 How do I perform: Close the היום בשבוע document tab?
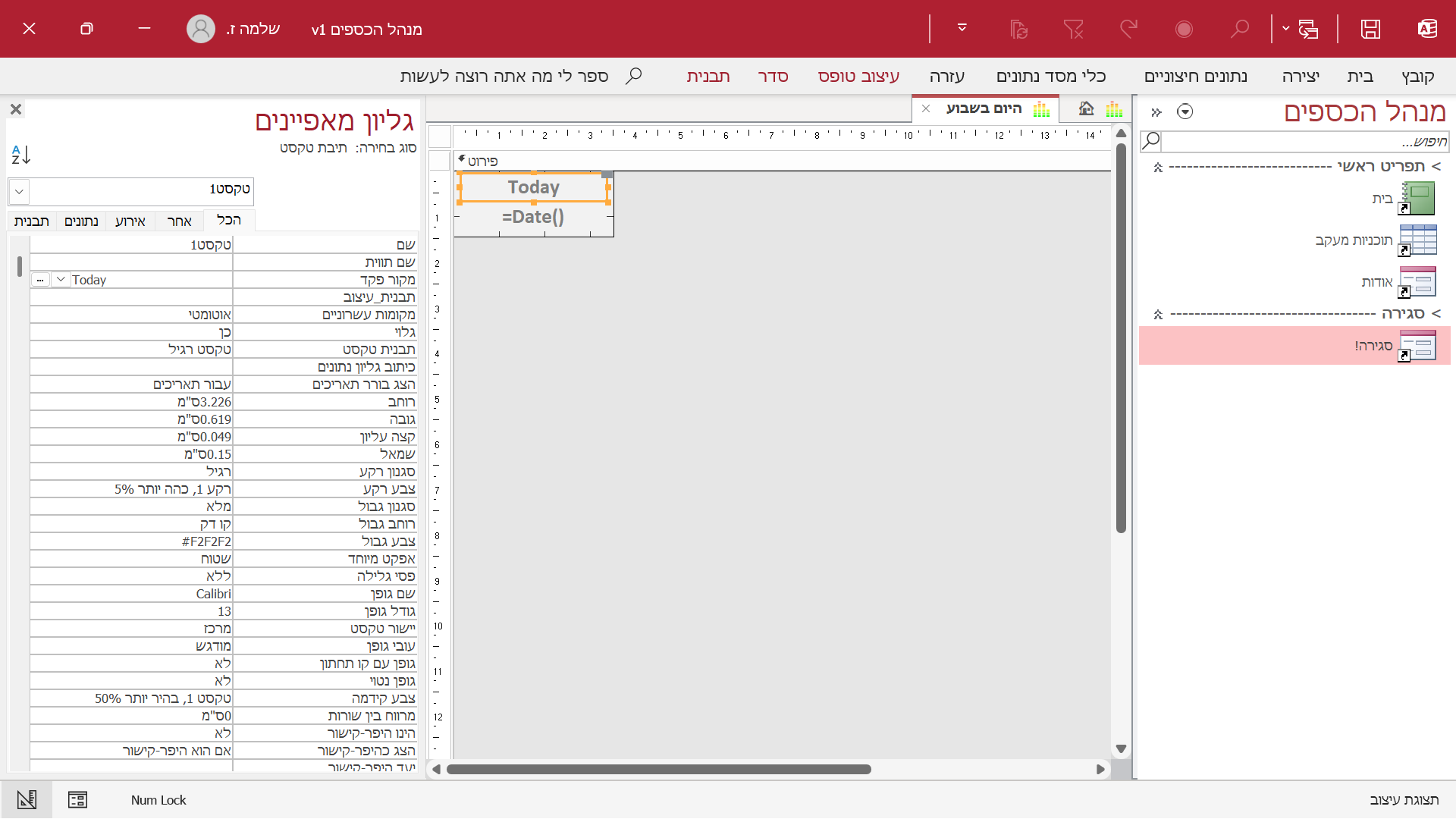click(926, 108)
